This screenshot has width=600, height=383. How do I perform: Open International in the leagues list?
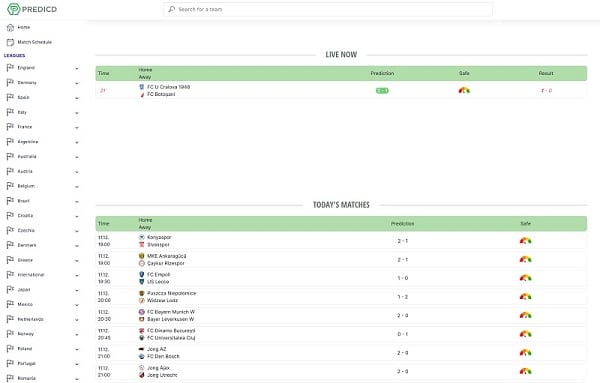[x=31, y=275]
